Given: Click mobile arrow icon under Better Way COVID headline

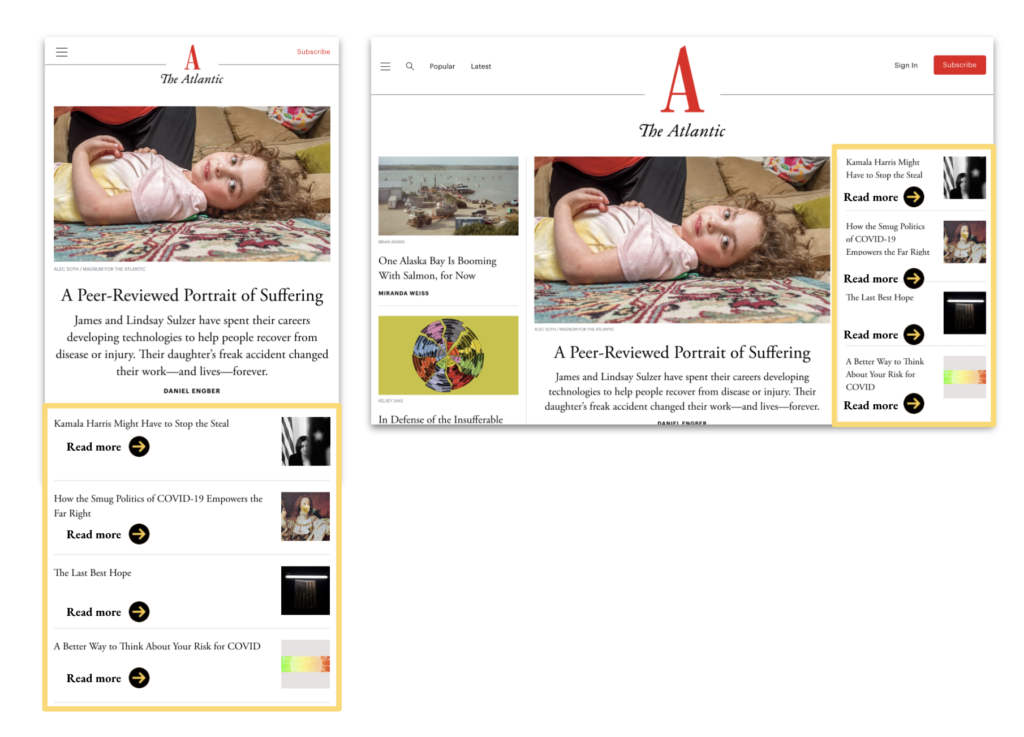Looking at the screenshot, I should click(139, 678).
